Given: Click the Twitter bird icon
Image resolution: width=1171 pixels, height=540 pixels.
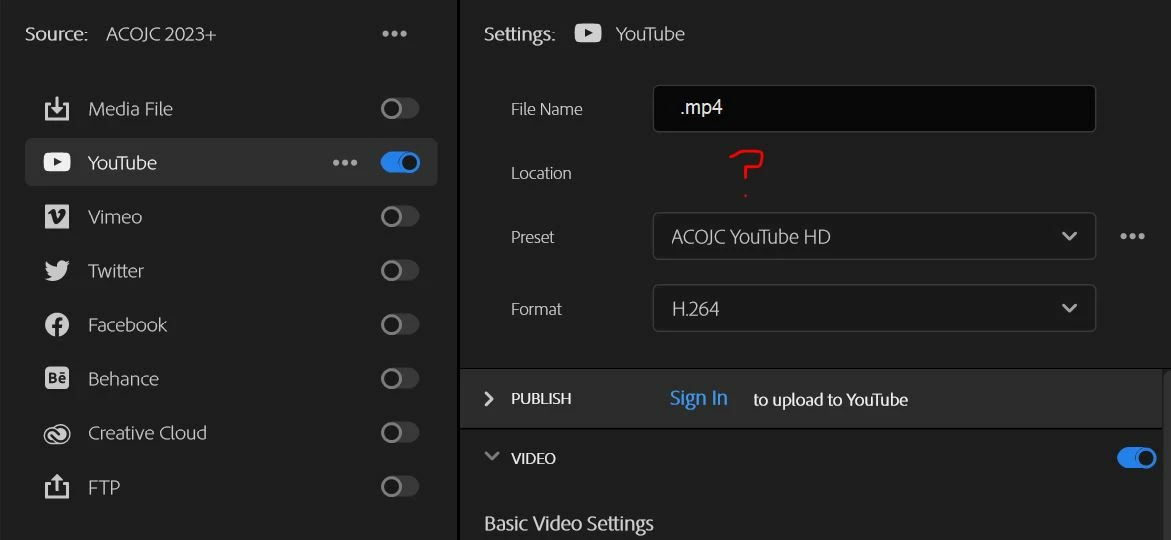Looking at the screenshot, I should coord(57,270).
